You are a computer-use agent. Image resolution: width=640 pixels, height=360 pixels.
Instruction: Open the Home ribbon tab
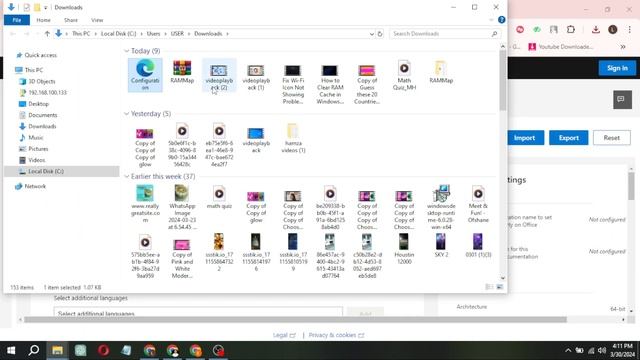coord(43,20)
